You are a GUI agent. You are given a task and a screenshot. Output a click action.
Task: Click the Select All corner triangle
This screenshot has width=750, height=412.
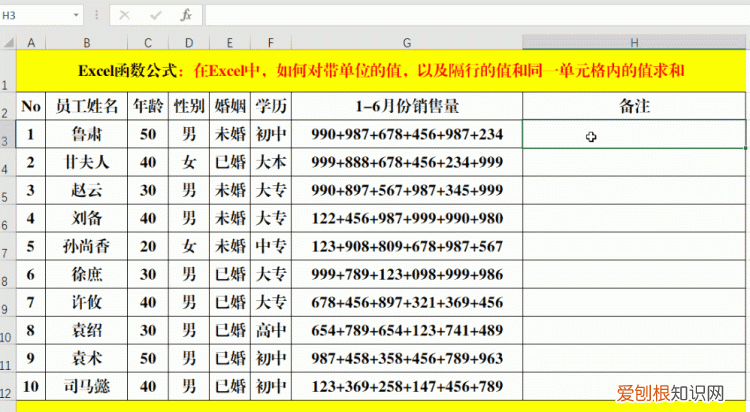[8, 42]
